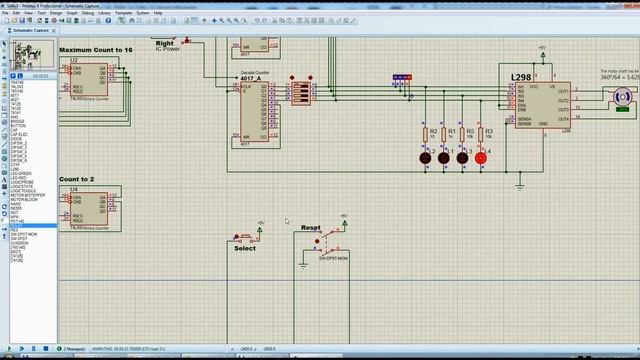Select ULN2003A in device list

click(20, 243)
